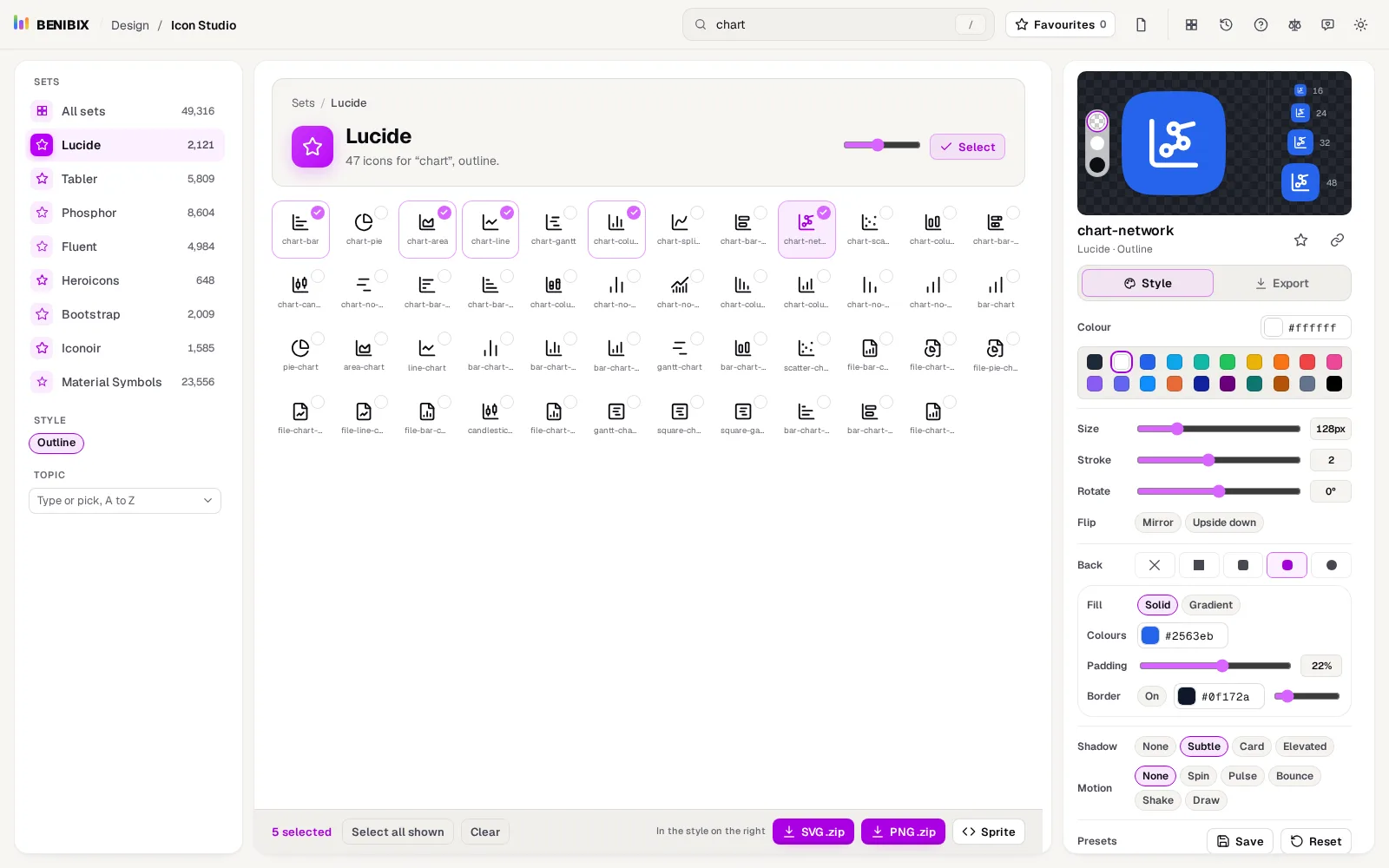
Task: Open the document icon beside Favourites
Action: coord(1141,25)
